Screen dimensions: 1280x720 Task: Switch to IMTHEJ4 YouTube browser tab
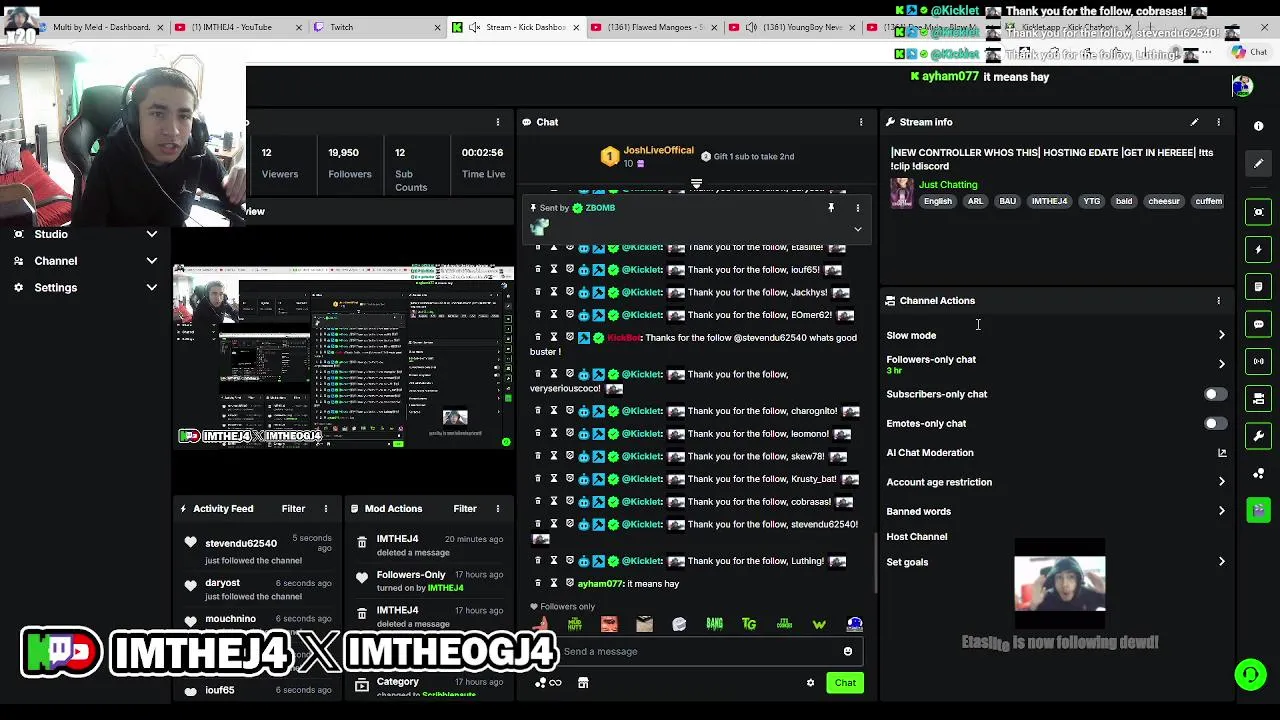(237, 27)
